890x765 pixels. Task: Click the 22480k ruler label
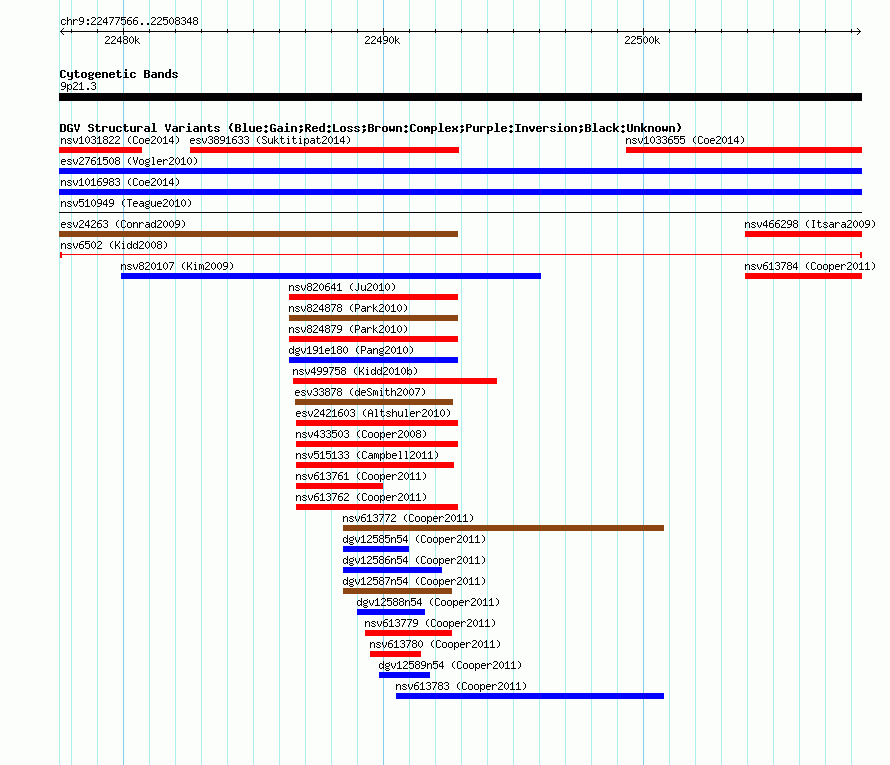pyautogui.click(x=122, y=40)
